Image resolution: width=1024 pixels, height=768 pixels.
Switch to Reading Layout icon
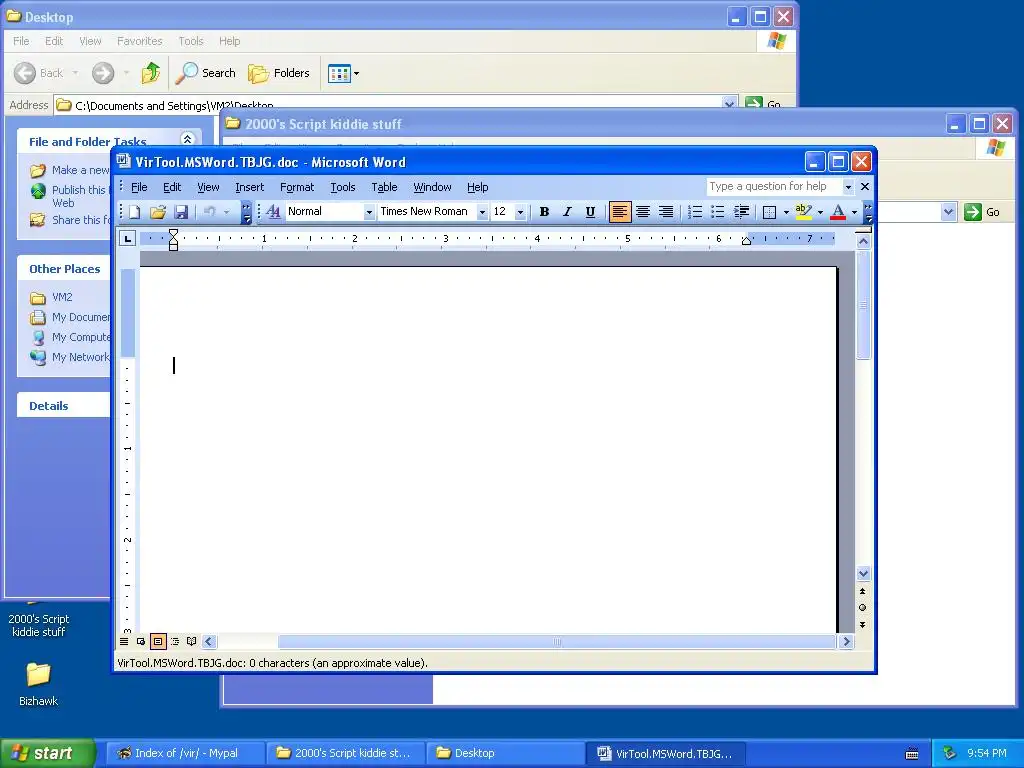click(x=191, y=641)
